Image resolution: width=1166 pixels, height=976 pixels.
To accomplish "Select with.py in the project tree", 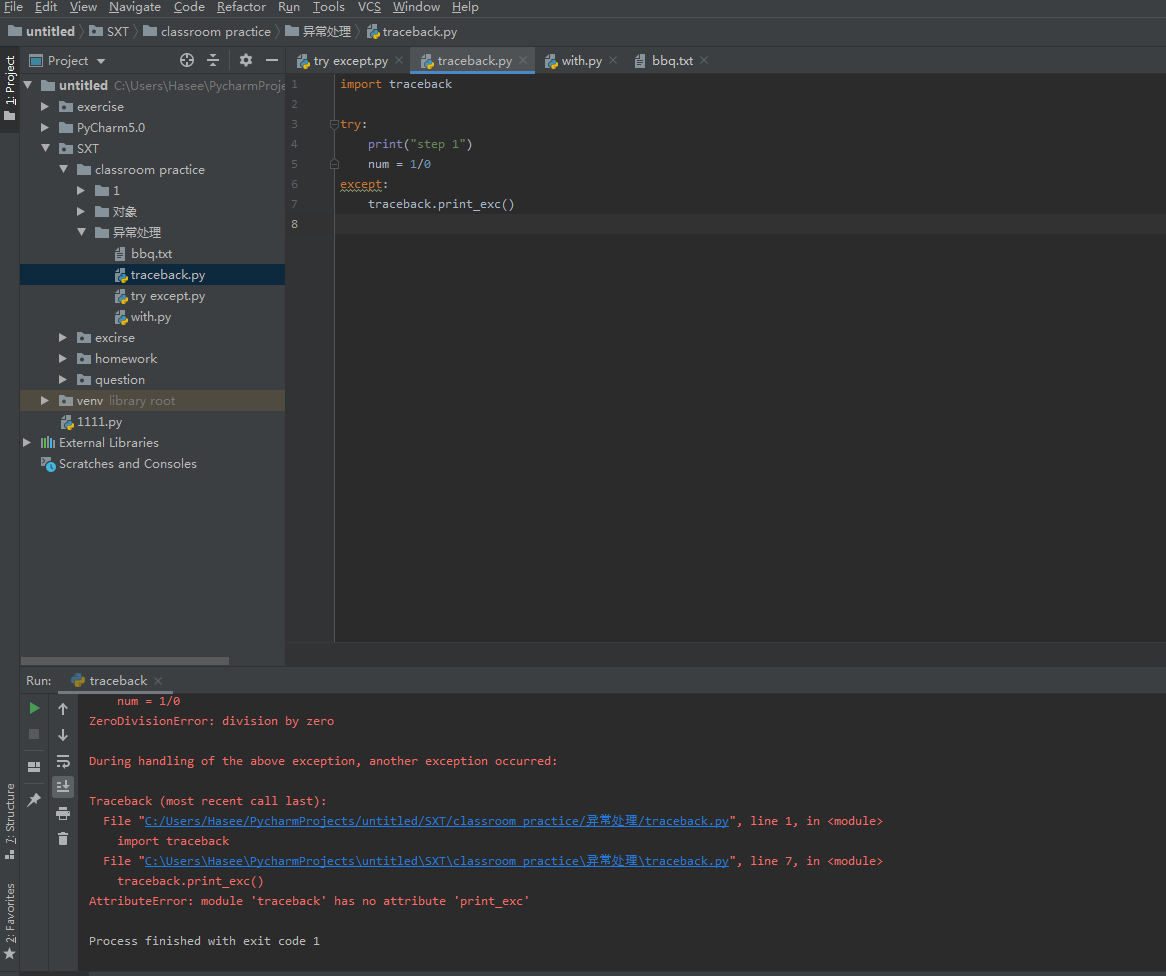I will 152,317.
